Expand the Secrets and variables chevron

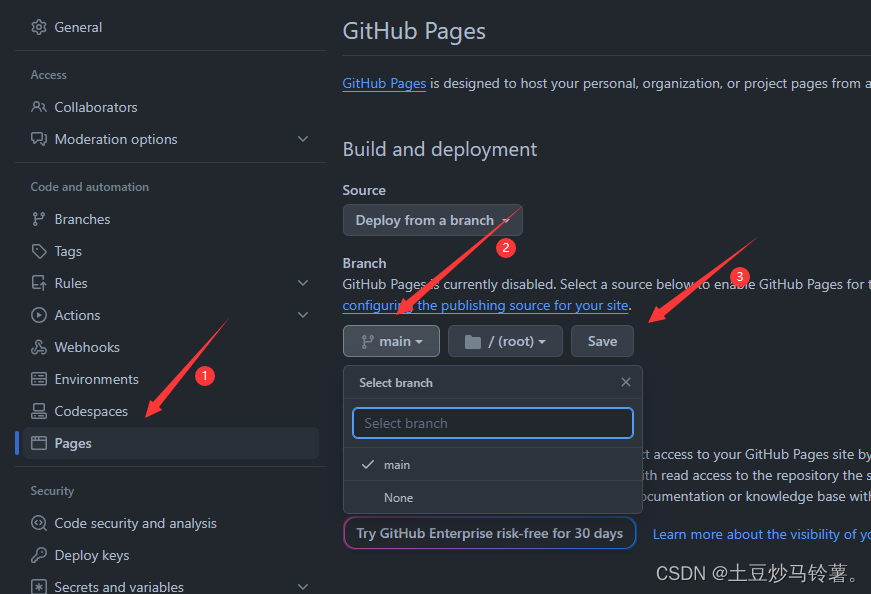[303, 587]
